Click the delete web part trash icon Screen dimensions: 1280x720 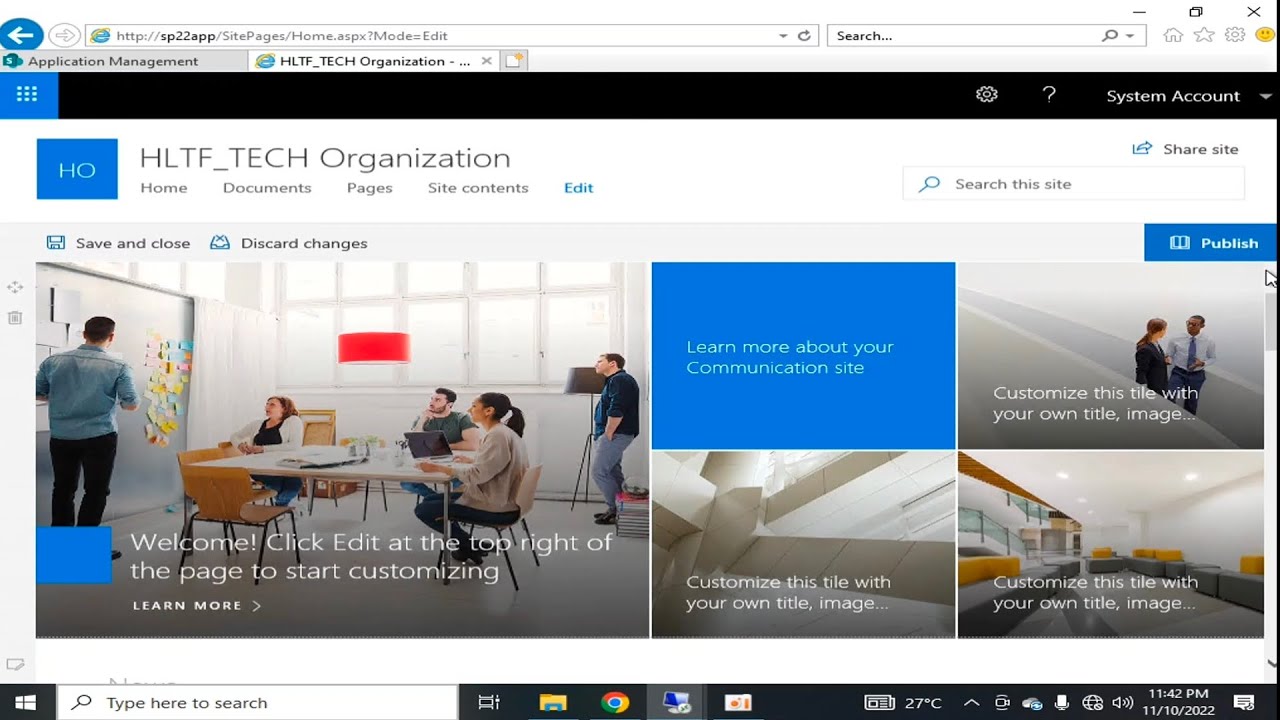pyautogui.click(x=15, y=317)
